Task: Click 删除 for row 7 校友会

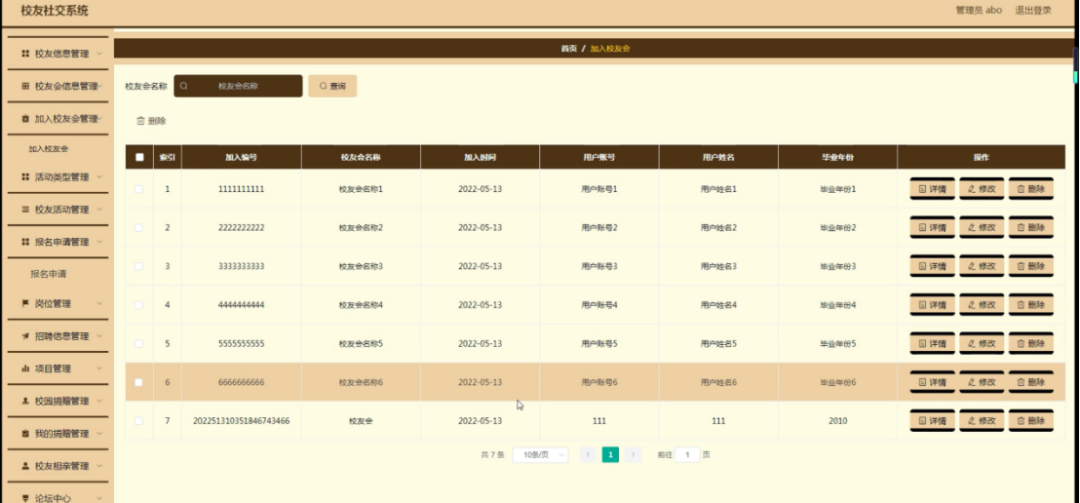Action: click(1031, 420)
